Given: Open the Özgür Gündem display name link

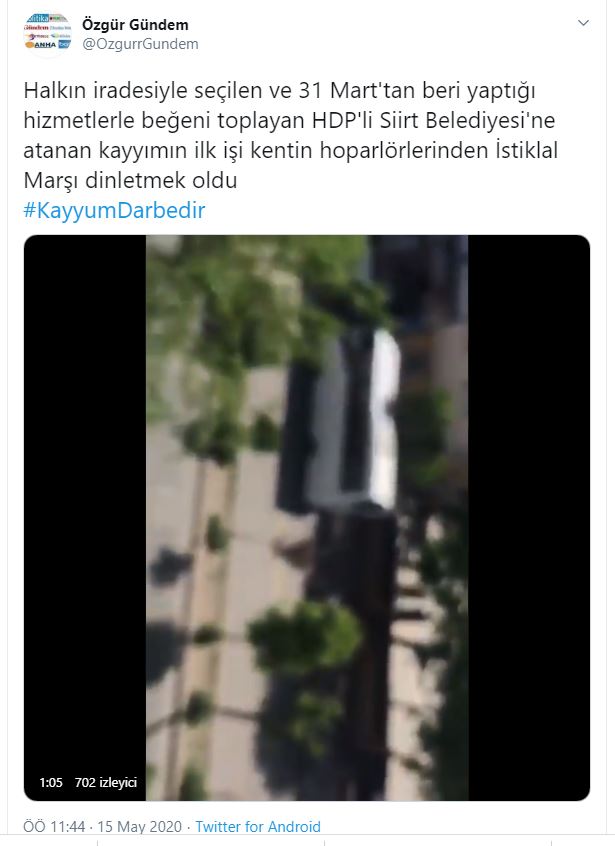Looking at the screenshot, I should [x=135, y=25].
